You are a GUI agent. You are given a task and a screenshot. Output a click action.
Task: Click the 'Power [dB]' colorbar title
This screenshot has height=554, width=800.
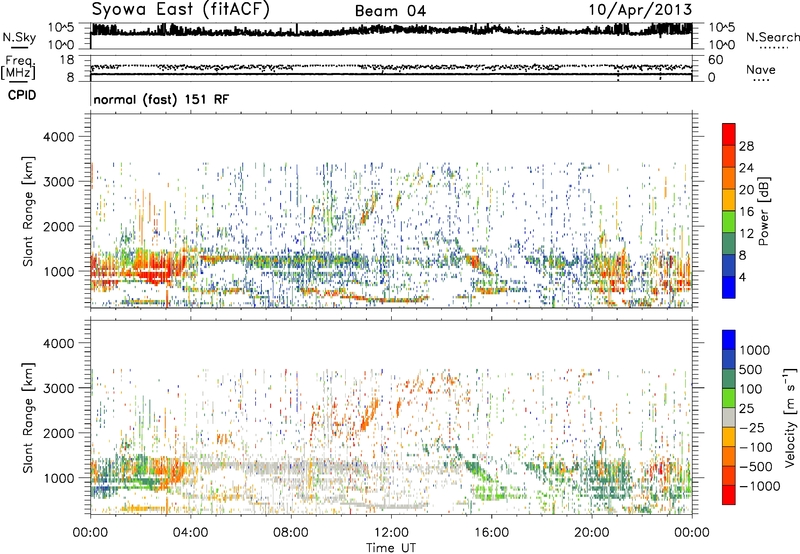coord(763,211)
